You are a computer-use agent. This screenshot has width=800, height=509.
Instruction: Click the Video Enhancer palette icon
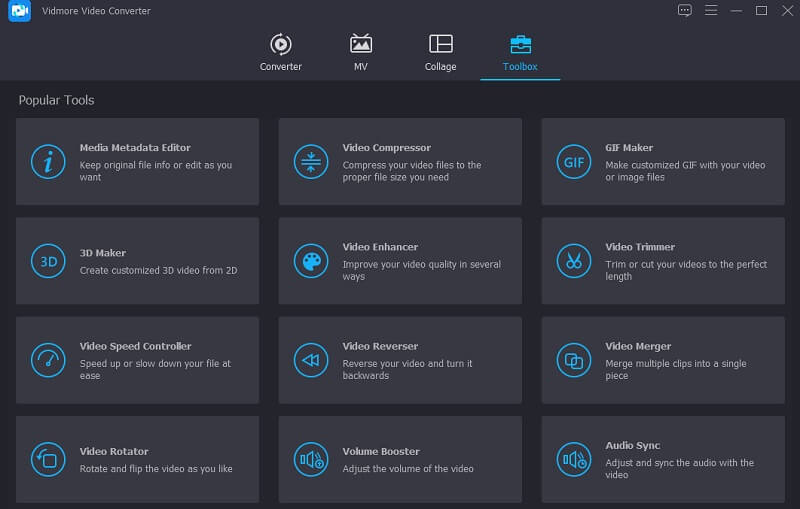[x=310, y=261]
